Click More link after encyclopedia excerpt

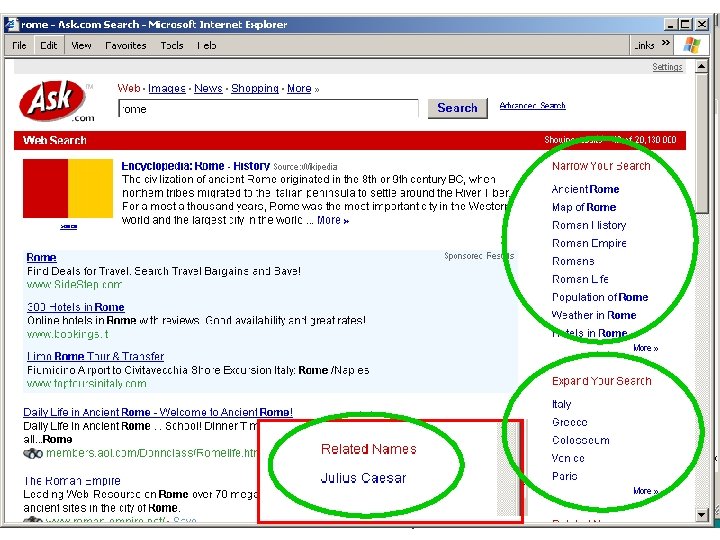click(x=333, y=220)
